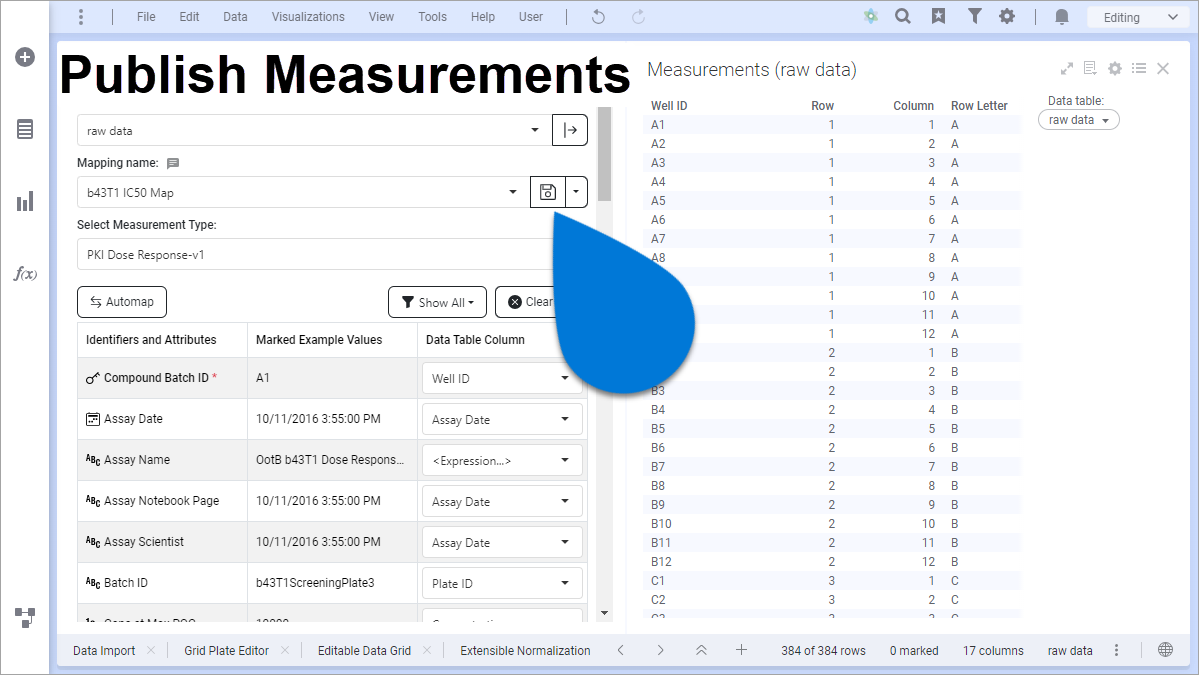Screen dimensions: 1199x675
Task: Click the scroll down arrow of mapping panel
Action: (604, 613)
